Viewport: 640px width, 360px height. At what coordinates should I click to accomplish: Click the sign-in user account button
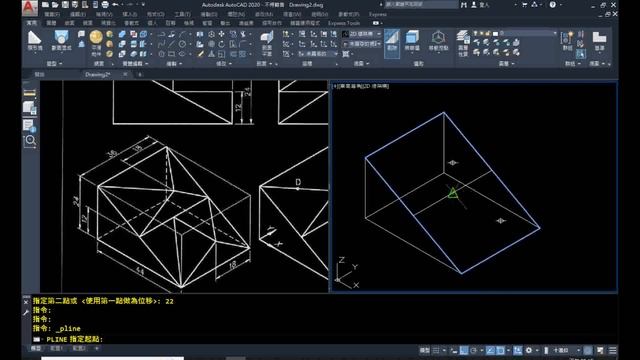pyautogui.click(x=479, y=5)
